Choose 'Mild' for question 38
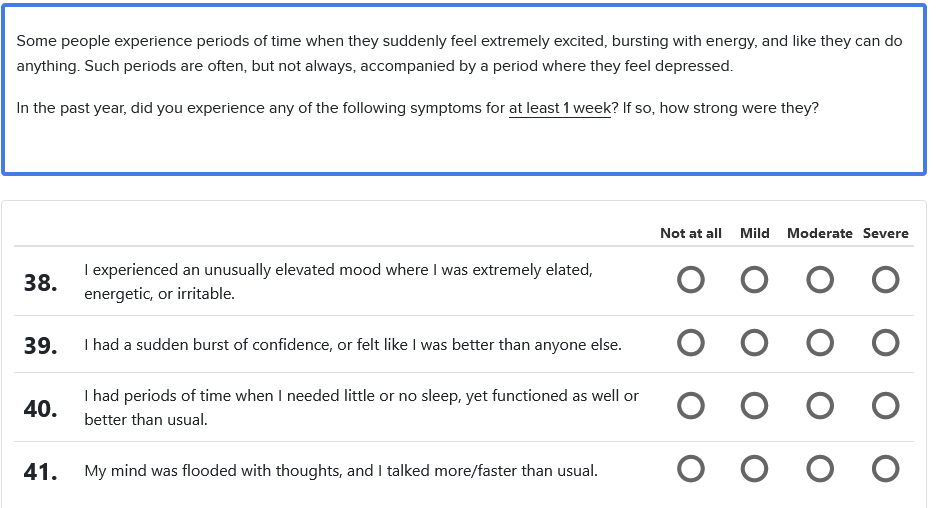Screen dimensions: 937x508 coord(755,280)
